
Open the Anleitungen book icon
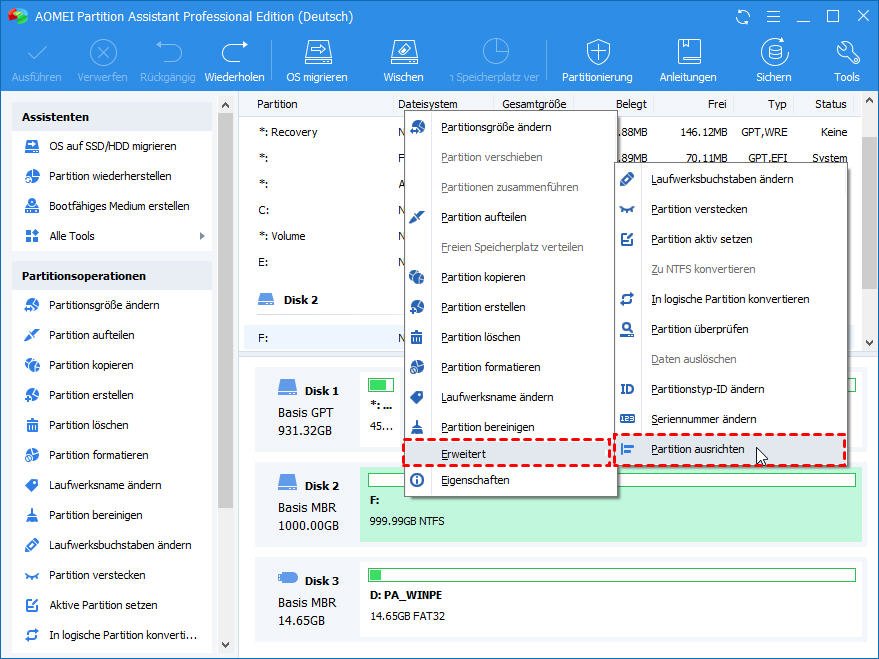click(x=688, y=53)
